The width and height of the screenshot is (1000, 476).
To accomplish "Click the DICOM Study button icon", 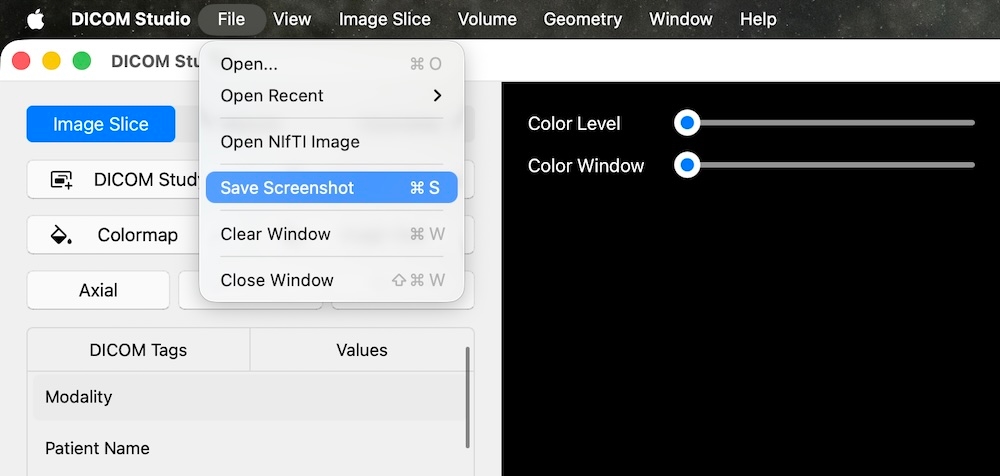I will (x=62, y=180).
